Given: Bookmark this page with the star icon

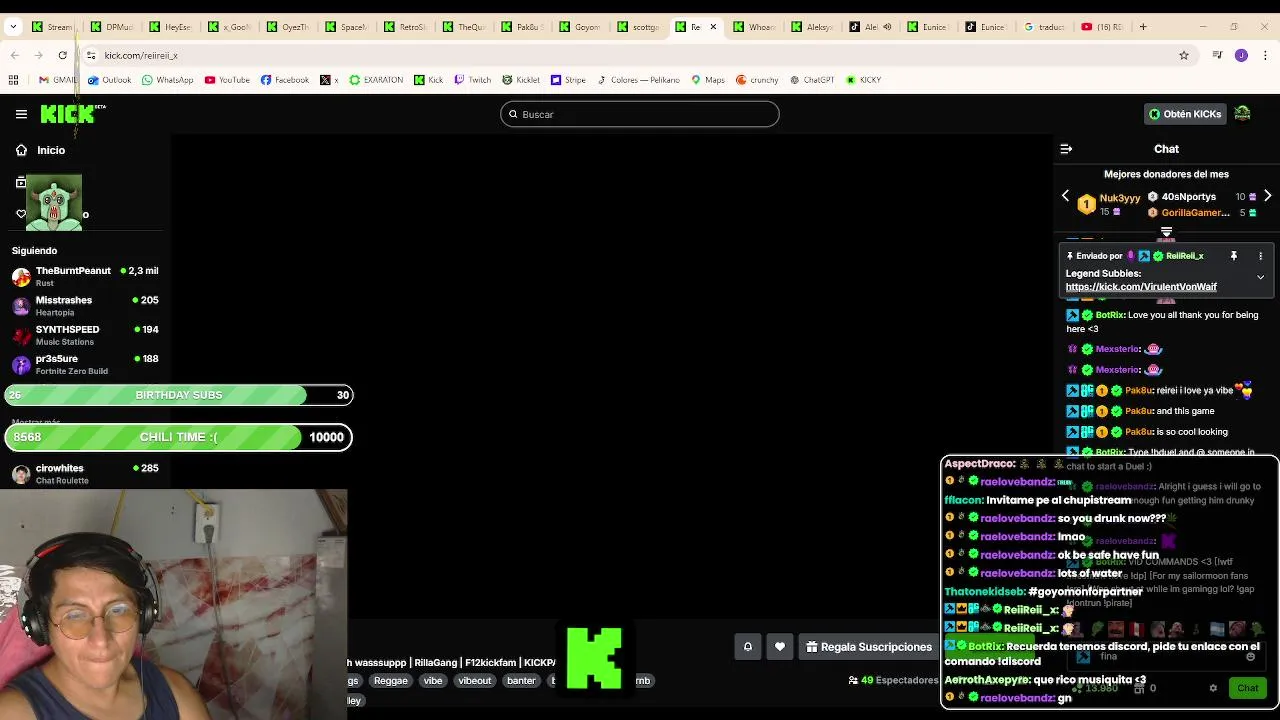Looking at the screenshot, I should tap(1184, 55).
